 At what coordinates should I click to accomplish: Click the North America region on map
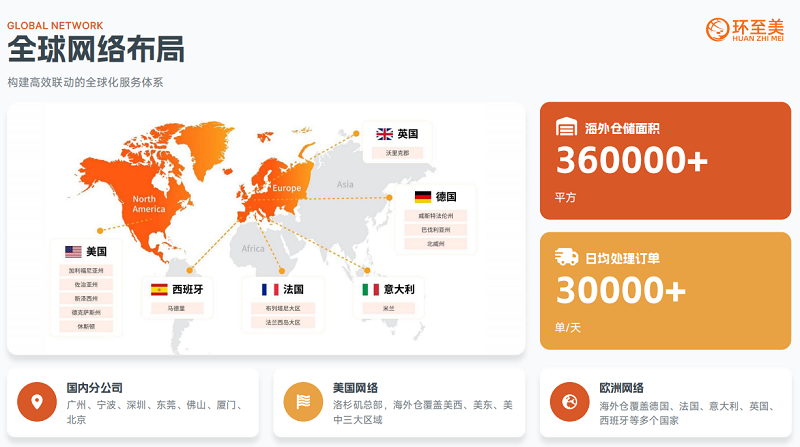click(148, 204)
